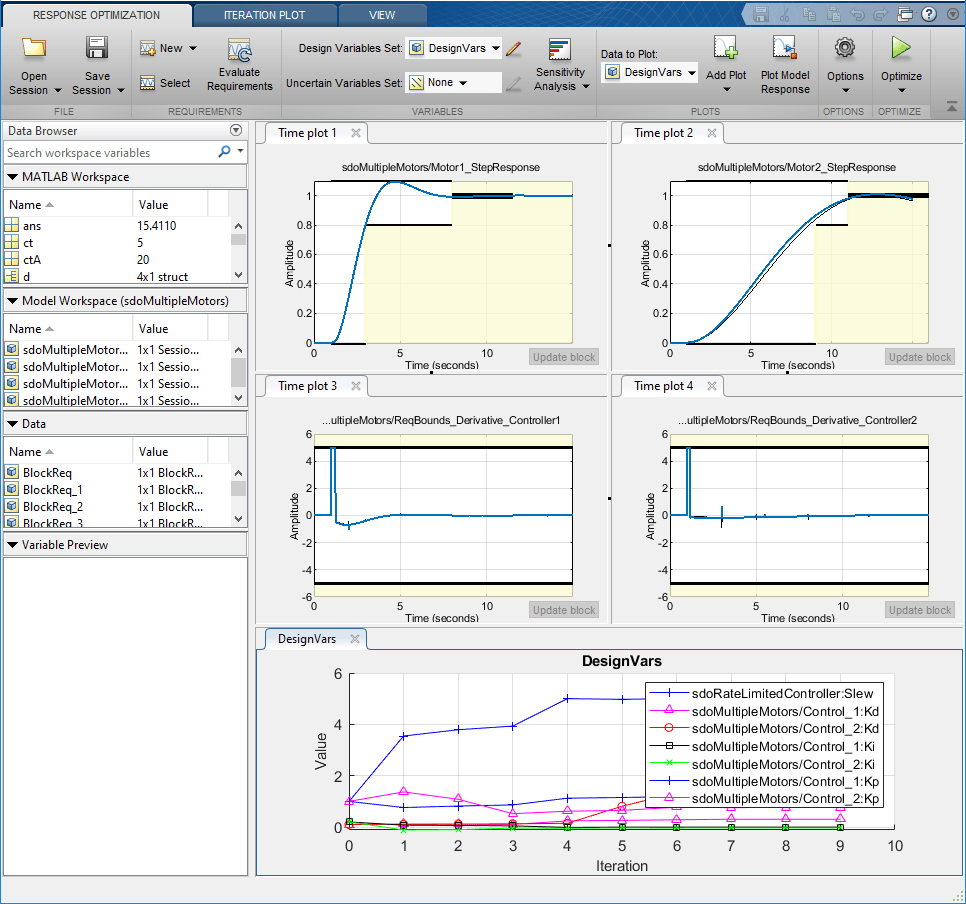966x904 pixels.
Task: Expand the Variable Preview section
Action: click(x=12, y=545)
